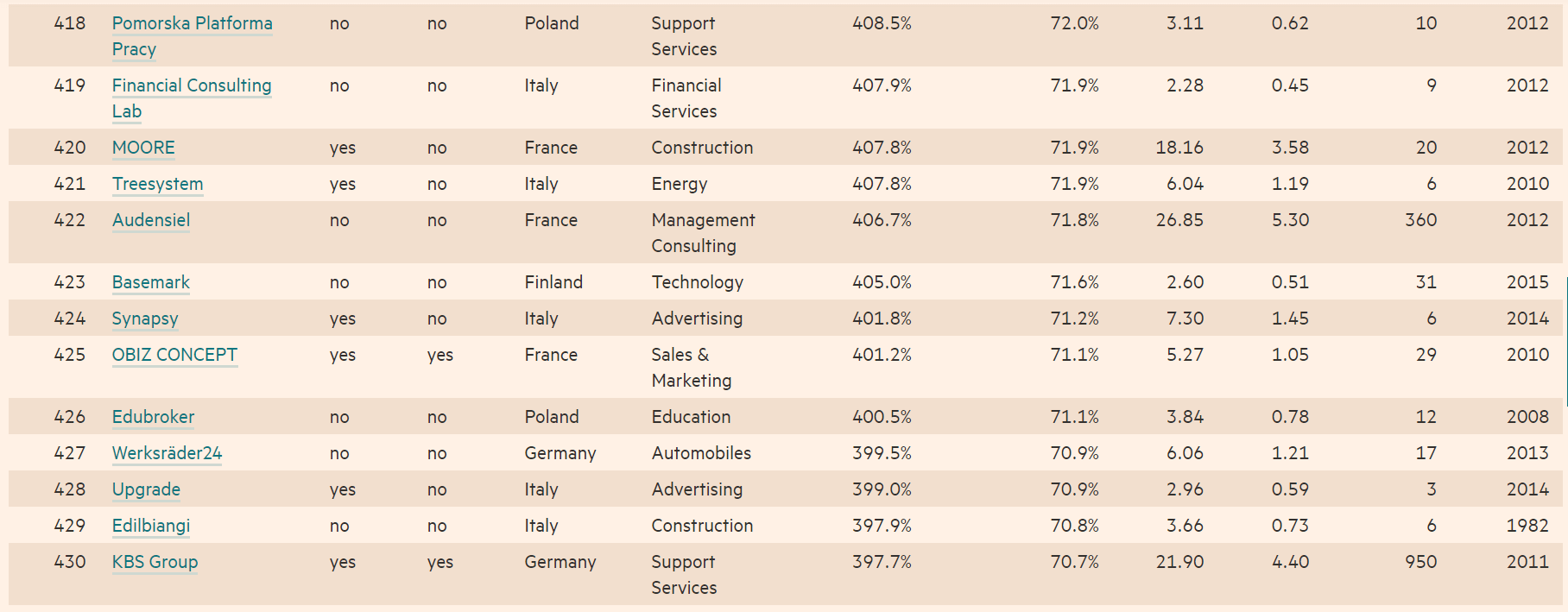The image size is (1568, 612).
Task: Click the rank 422 cell
Action: click(70, 220)
